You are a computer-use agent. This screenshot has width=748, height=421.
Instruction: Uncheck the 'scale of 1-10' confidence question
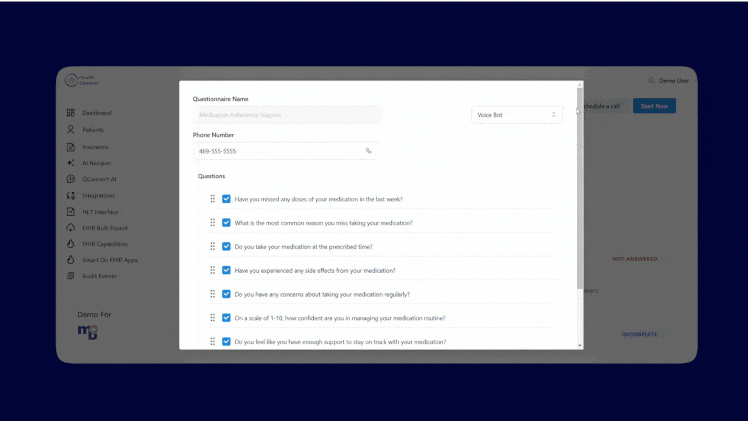coord(227,318)
